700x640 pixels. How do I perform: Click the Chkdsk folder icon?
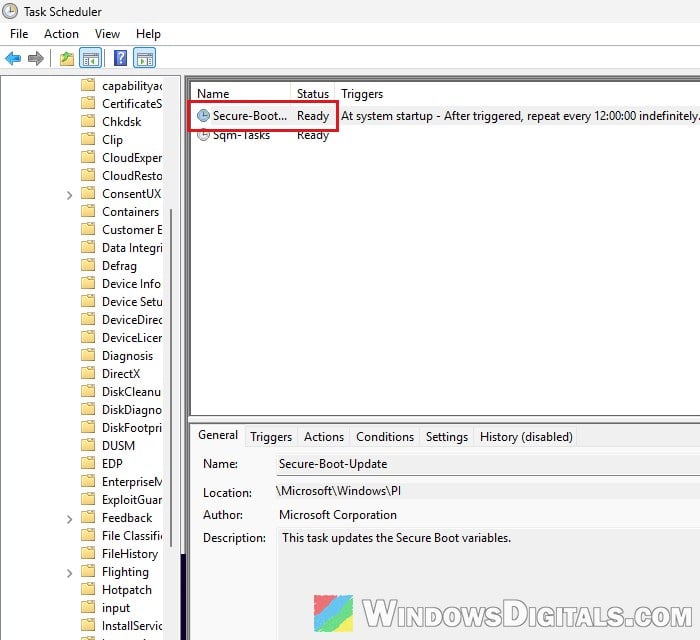pyautogui.click(x=88, y=121)
